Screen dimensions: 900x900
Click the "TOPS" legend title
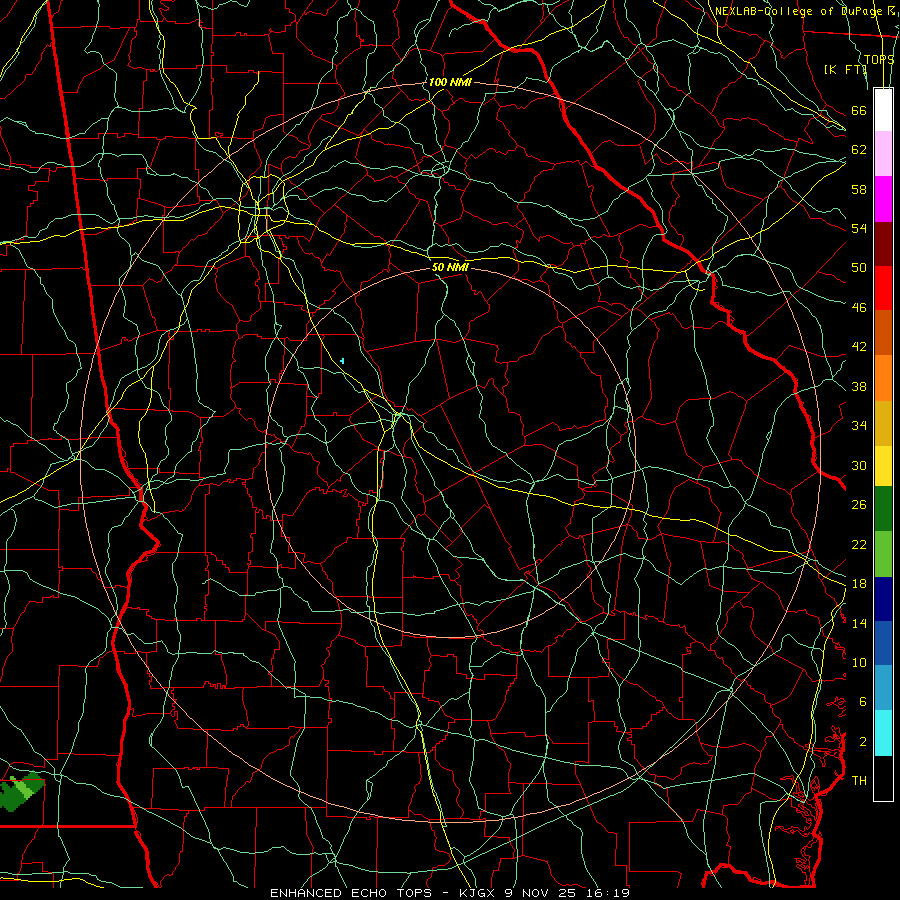(x=879, y=59)
